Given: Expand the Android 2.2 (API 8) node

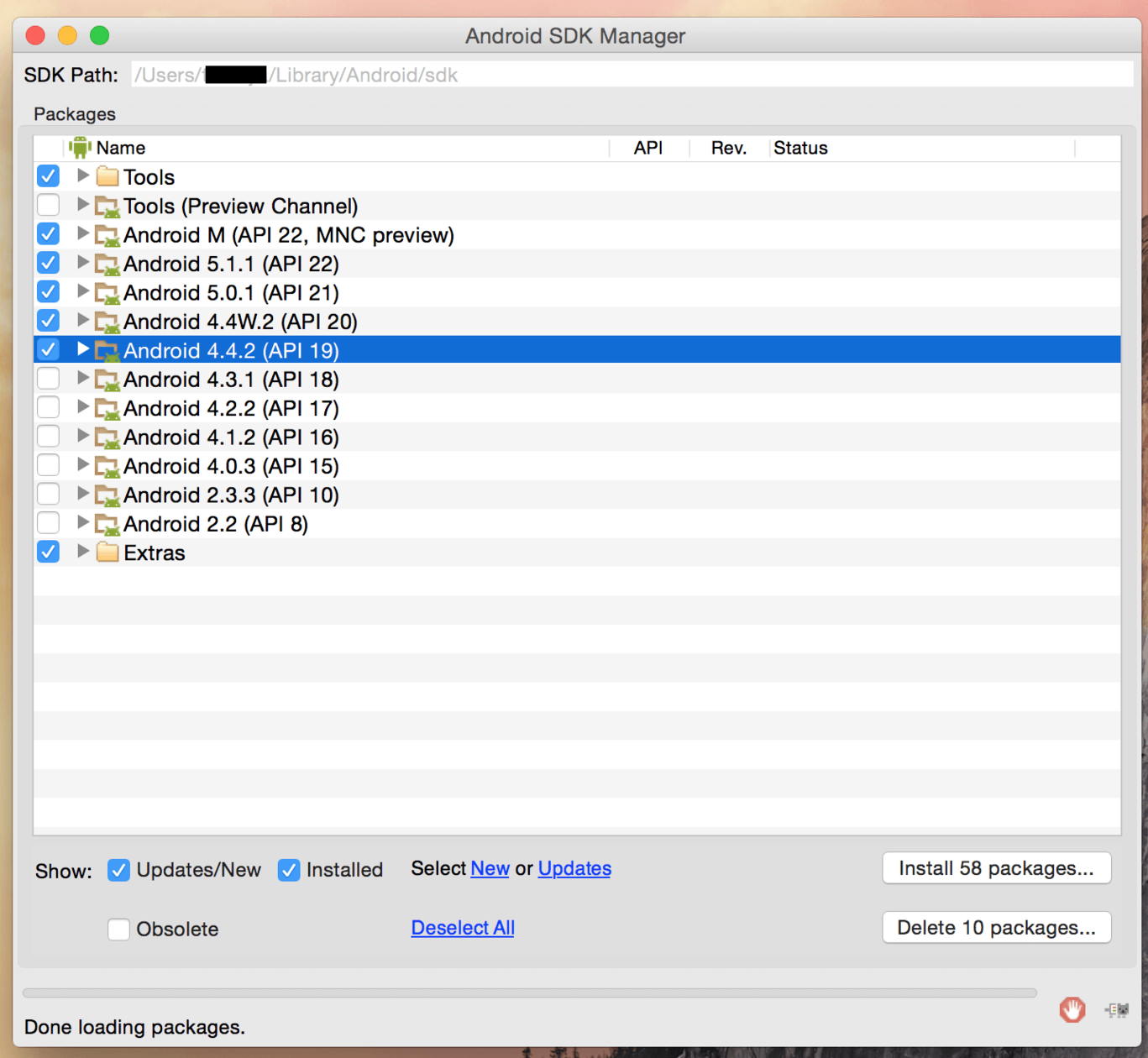Looking at the screenshot, I should coord(82,522).
